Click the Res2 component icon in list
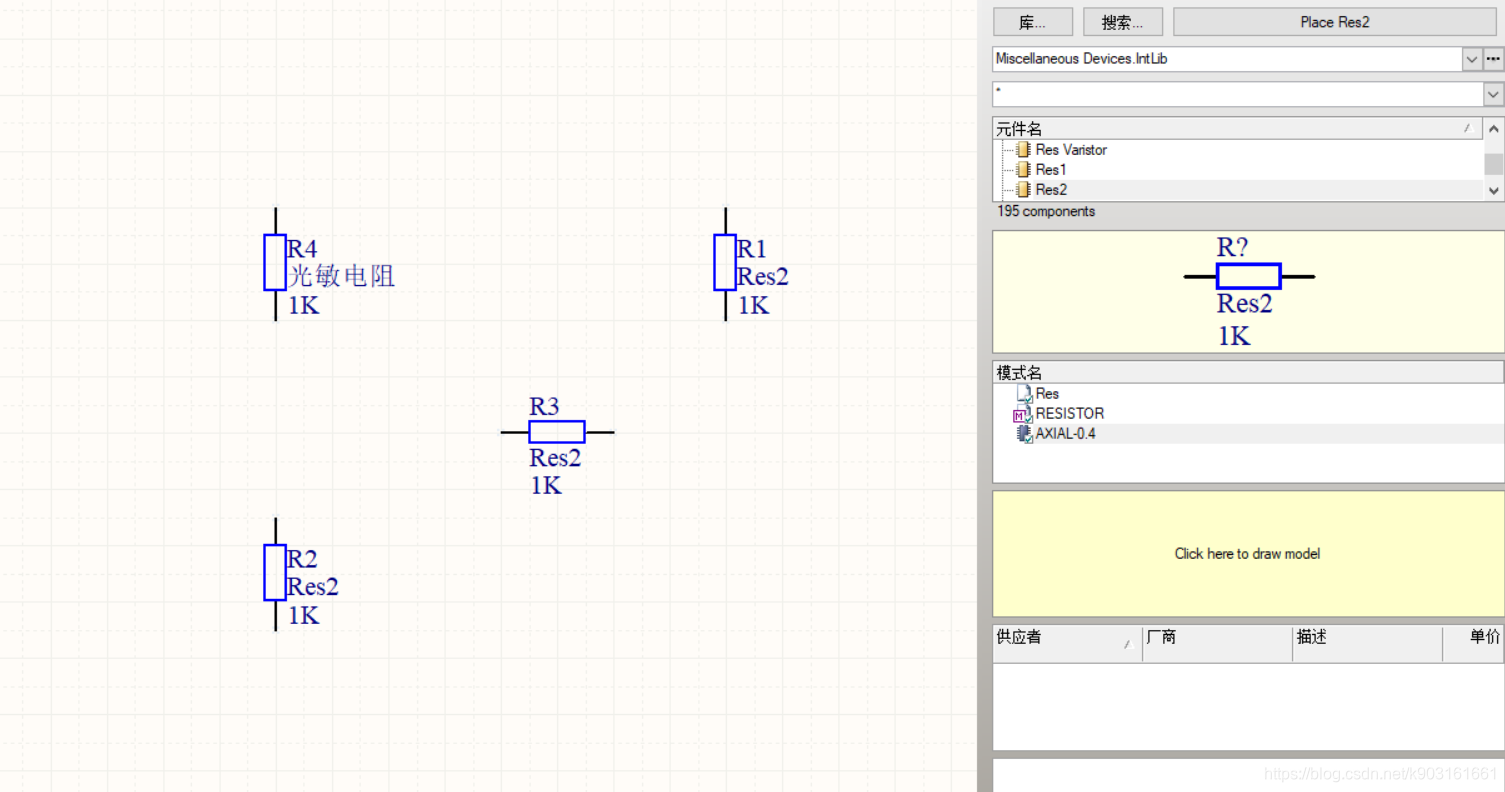1505x792 pixels. (1023, 190)
